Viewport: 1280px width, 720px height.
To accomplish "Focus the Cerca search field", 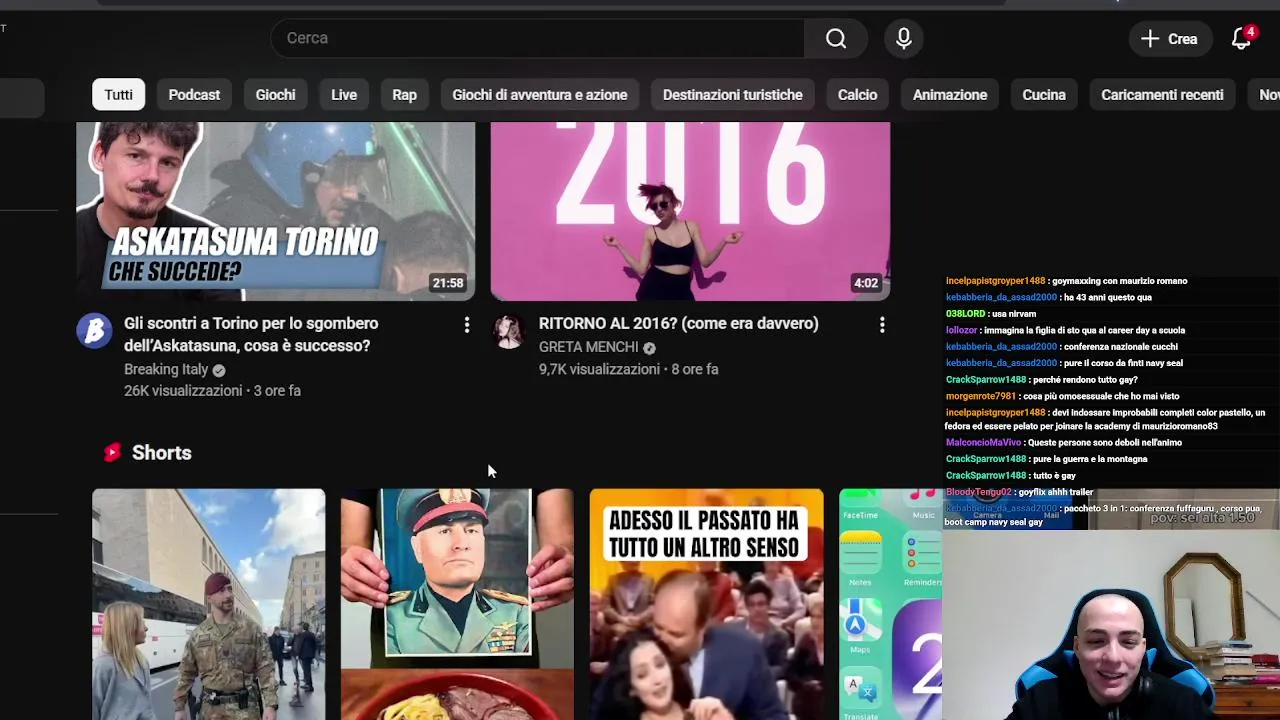I will [x=537, y=38].
